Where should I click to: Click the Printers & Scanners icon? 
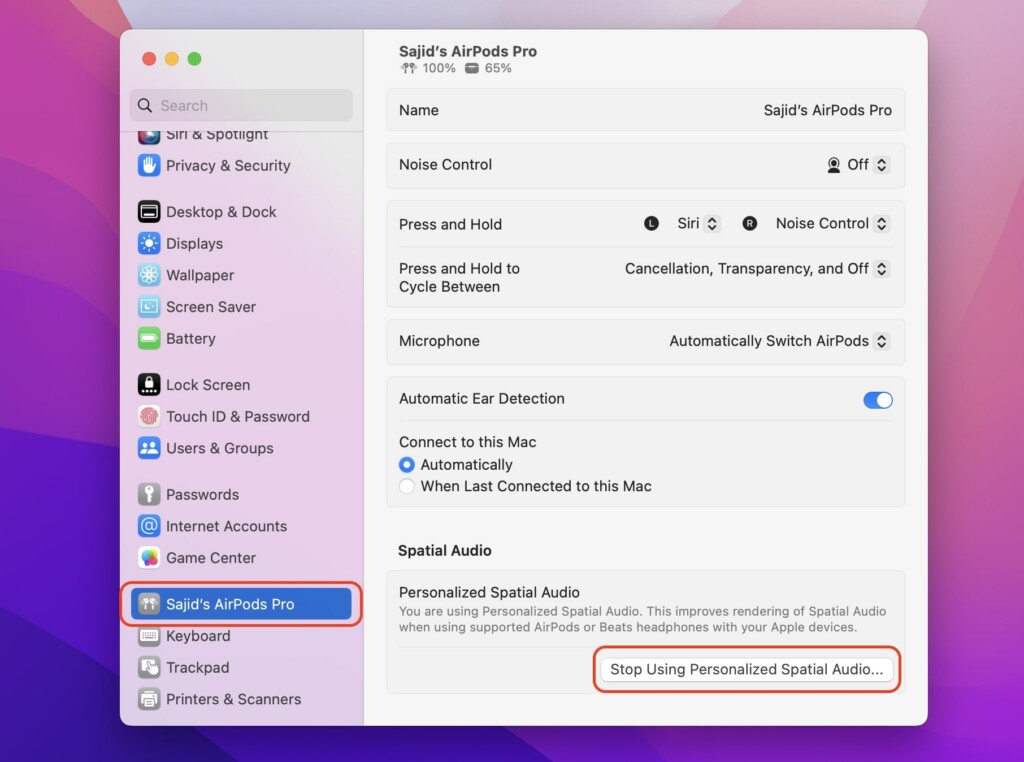pyautogui.click(x=149, y=700)
